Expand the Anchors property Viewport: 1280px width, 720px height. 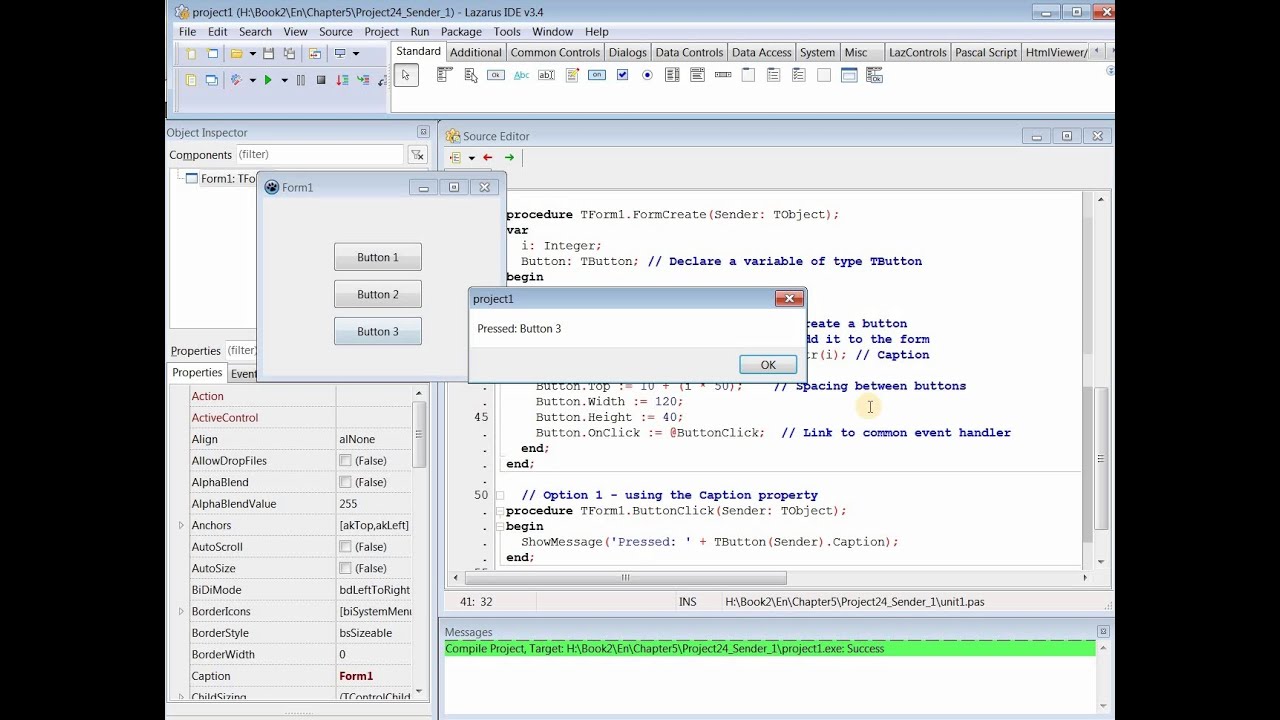(x=181, y=525)
